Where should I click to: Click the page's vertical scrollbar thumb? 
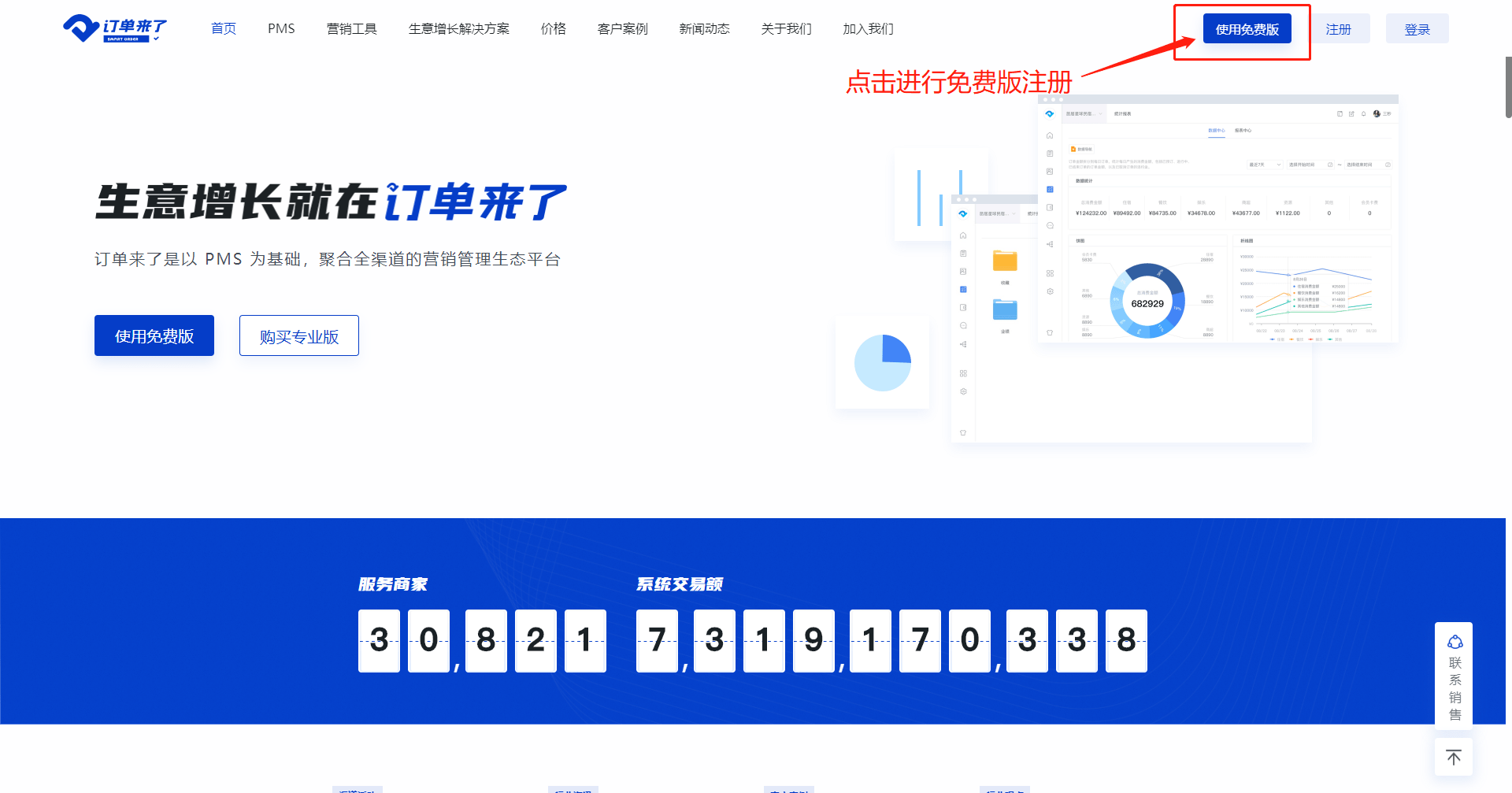tap(1508, 87)
